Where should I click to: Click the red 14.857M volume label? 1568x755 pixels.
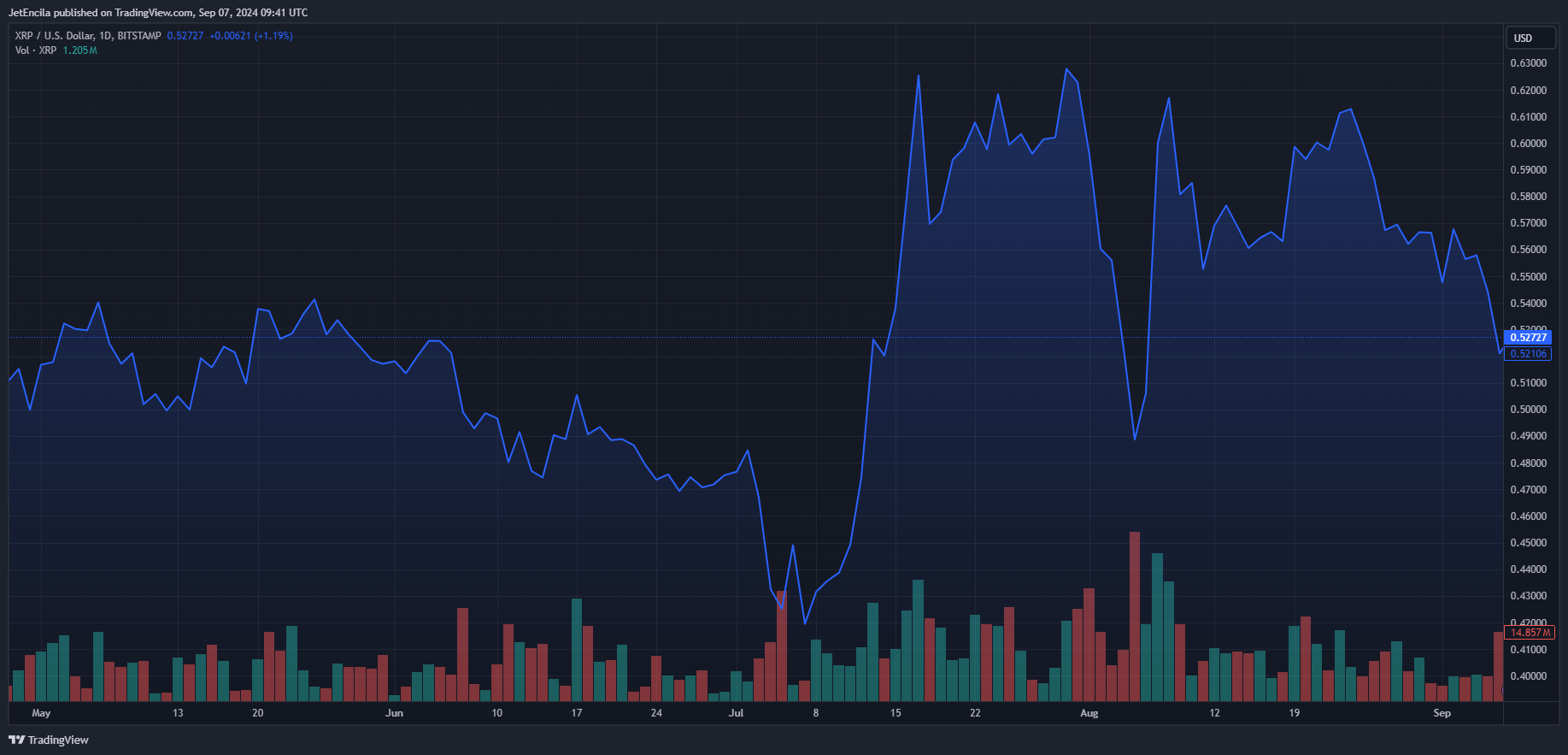click(x=1530, y=633)
